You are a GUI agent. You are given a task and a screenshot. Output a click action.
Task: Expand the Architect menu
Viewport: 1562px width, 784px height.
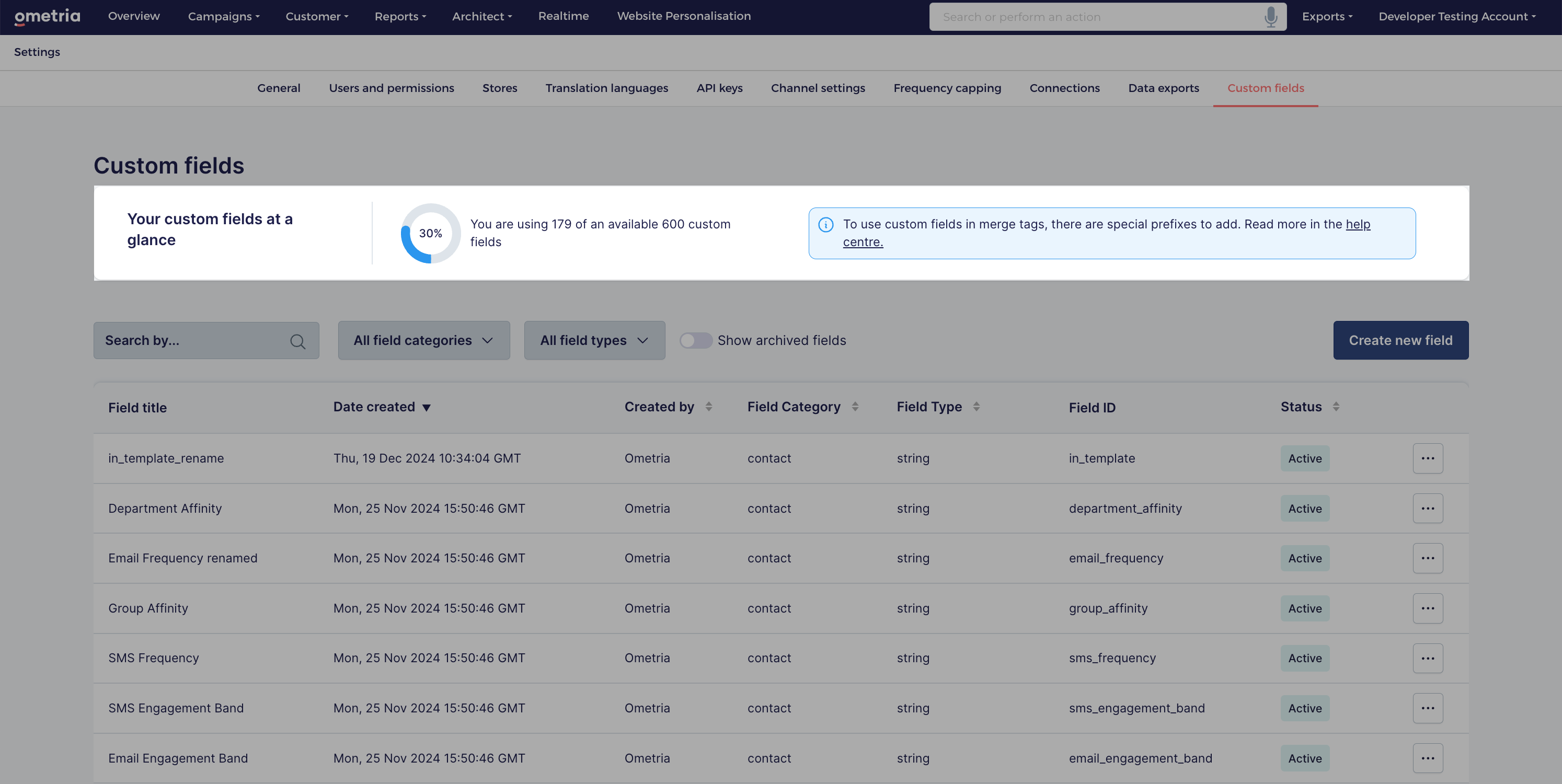pyautogui.click(x=482, y=16)
